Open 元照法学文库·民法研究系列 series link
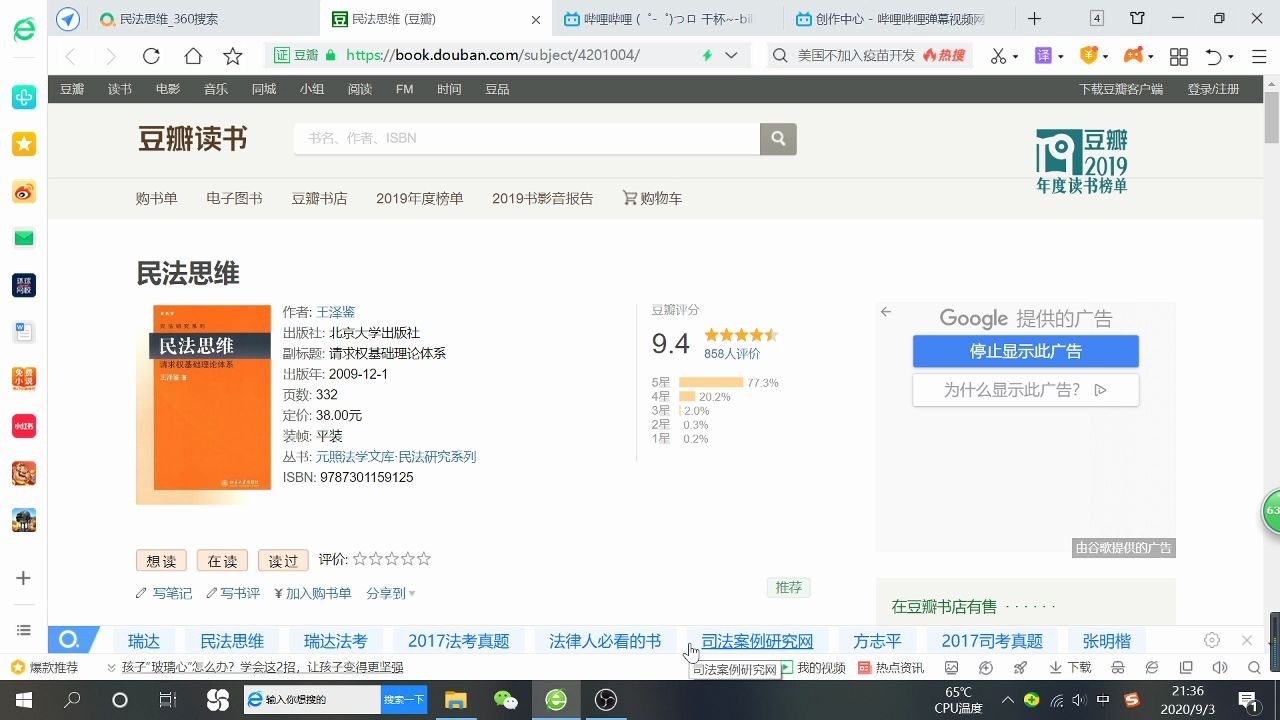Image resolution: width=1280 pixels, height=720 pixels. [396, 456]
